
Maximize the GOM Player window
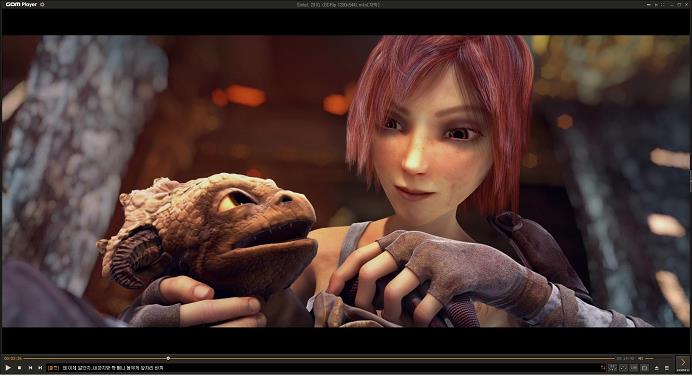point(679,4)
